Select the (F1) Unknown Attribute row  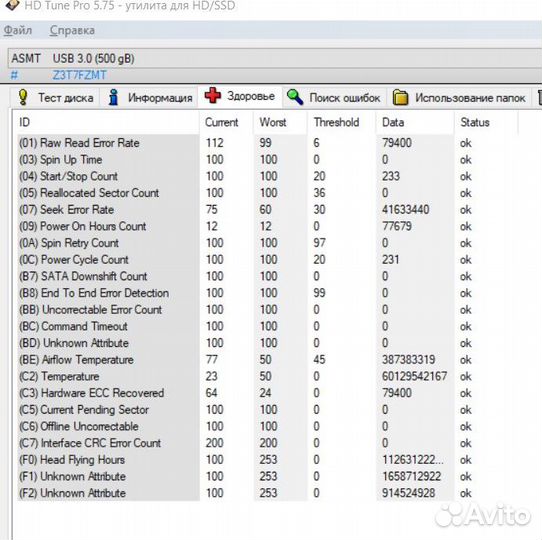pyautogui.click(x=268, y=476)
